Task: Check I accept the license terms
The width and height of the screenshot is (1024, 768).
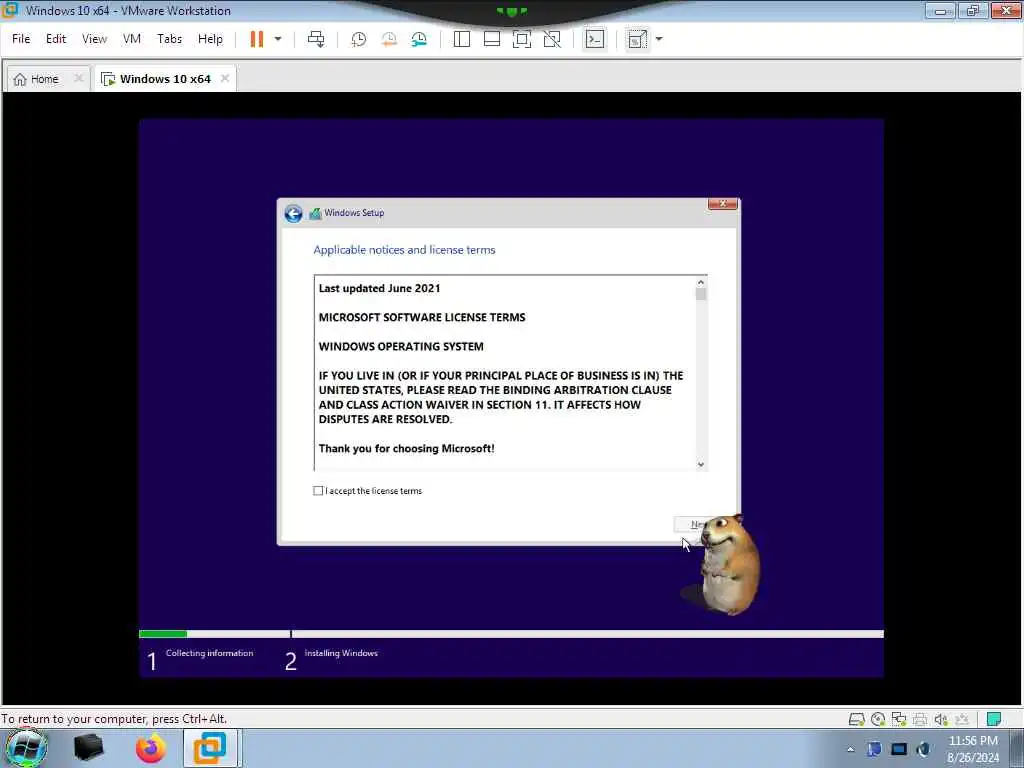Action: coord(318,491)
